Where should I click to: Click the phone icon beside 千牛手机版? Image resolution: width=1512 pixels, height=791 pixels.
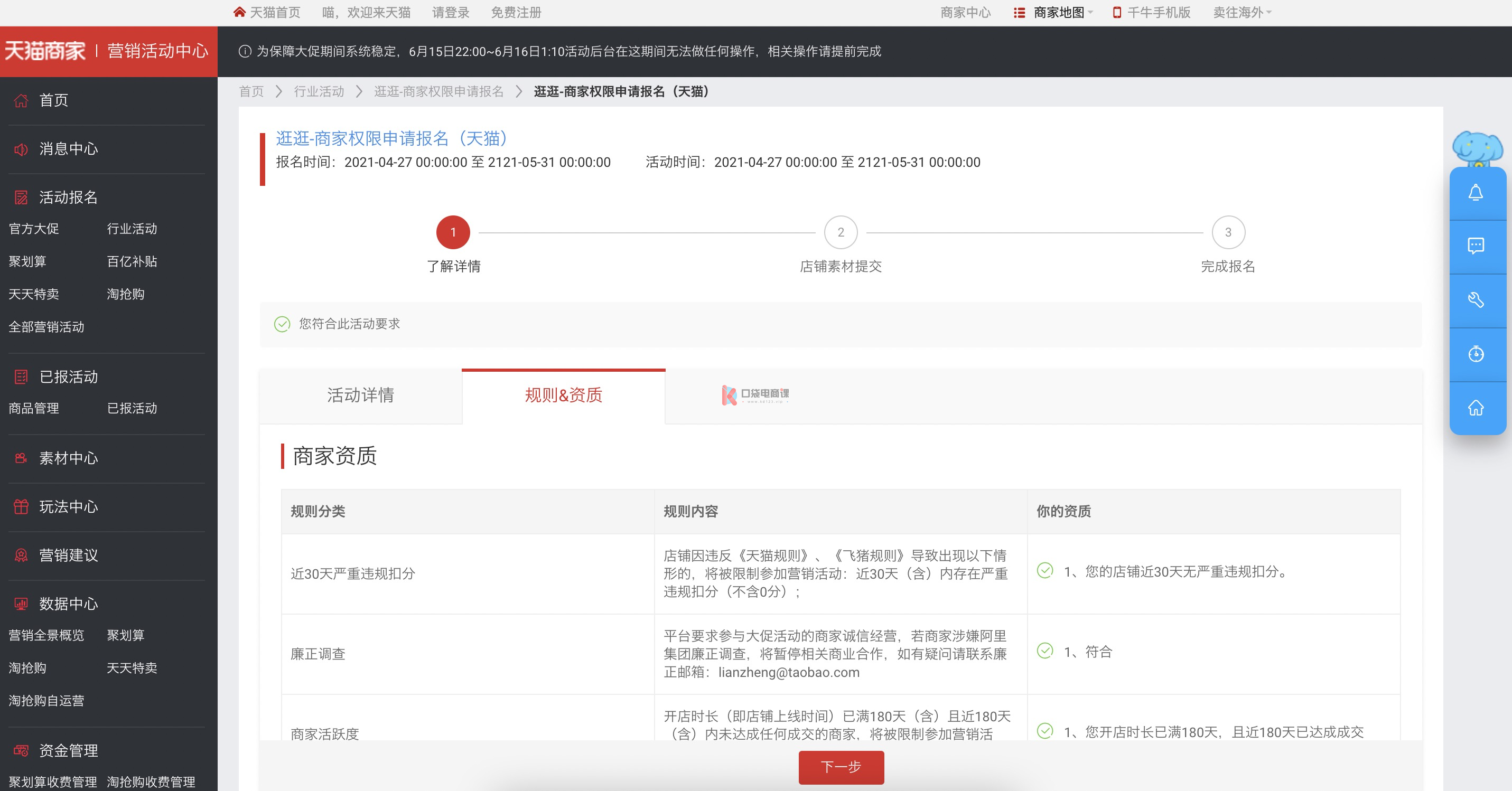pos(1117,12)
